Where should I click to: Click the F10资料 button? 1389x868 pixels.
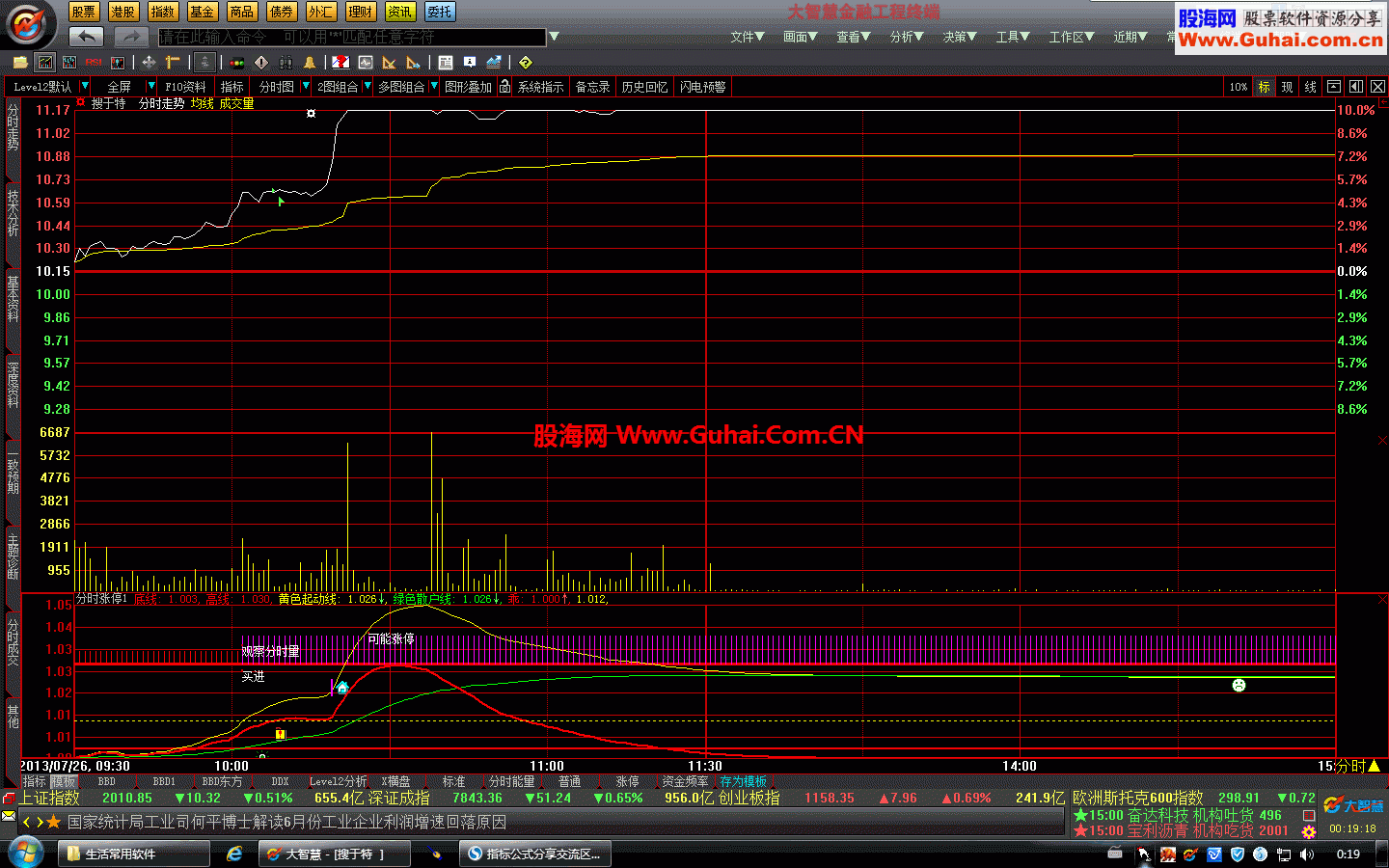pyautogui.click(x=185, y=86)
